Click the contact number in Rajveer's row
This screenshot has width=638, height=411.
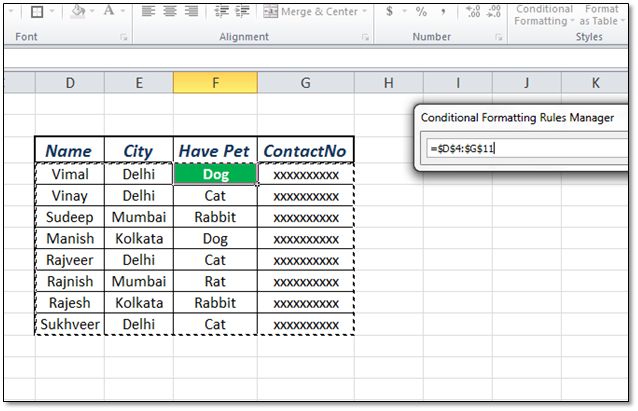coord(306,260)
